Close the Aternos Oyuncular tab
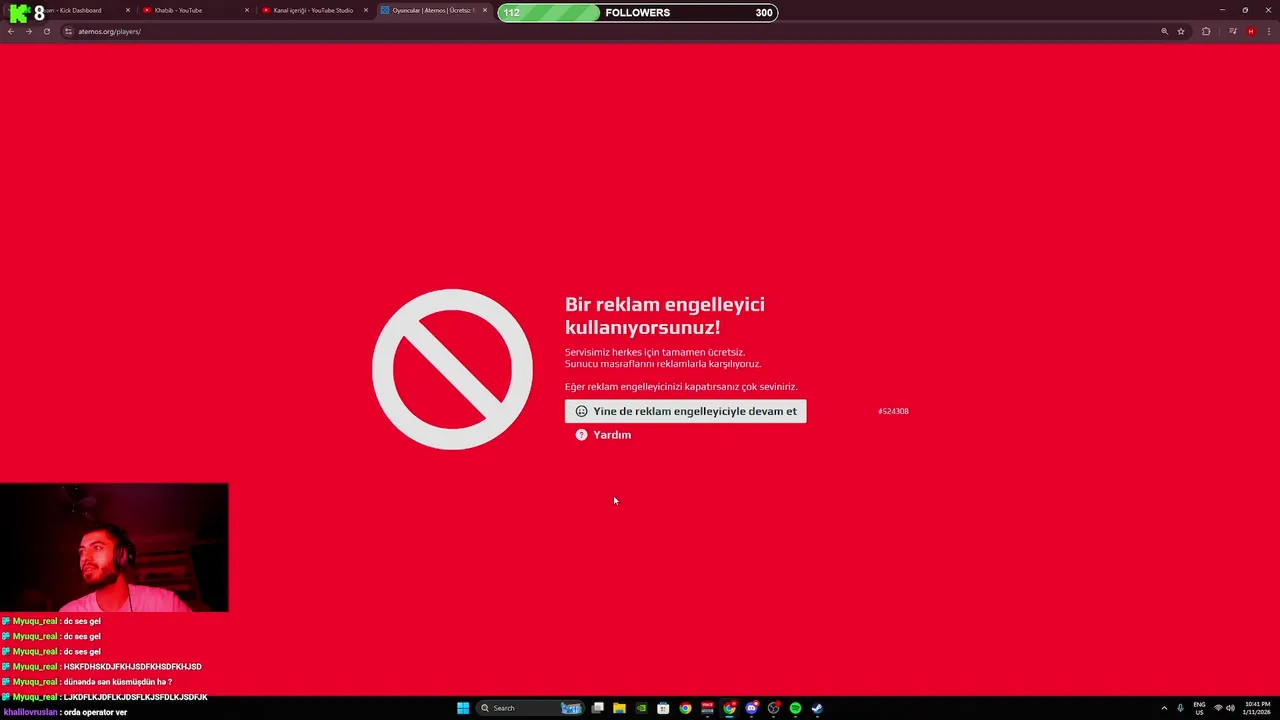The image size is (1280, 720). click(485, 10)
